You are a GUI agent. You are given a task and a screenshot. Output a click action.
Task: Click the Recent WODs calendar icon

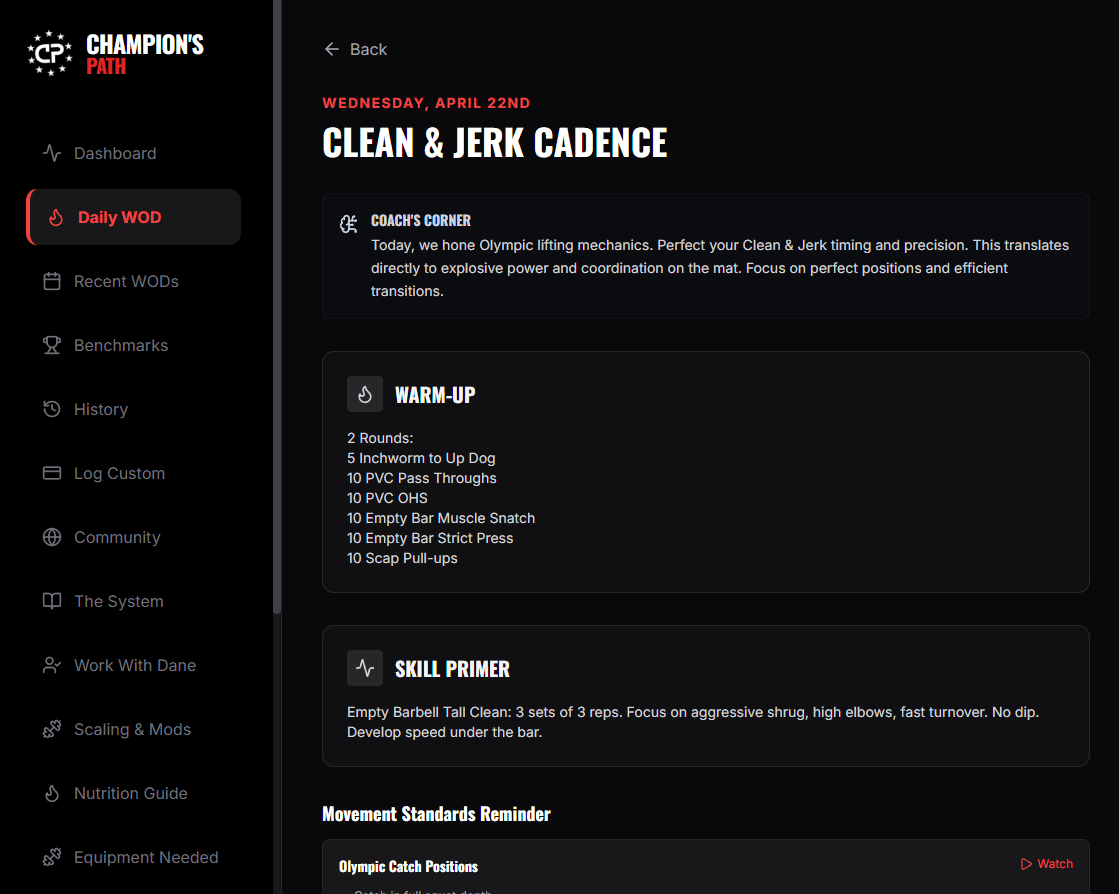click(x=52, y=281)
